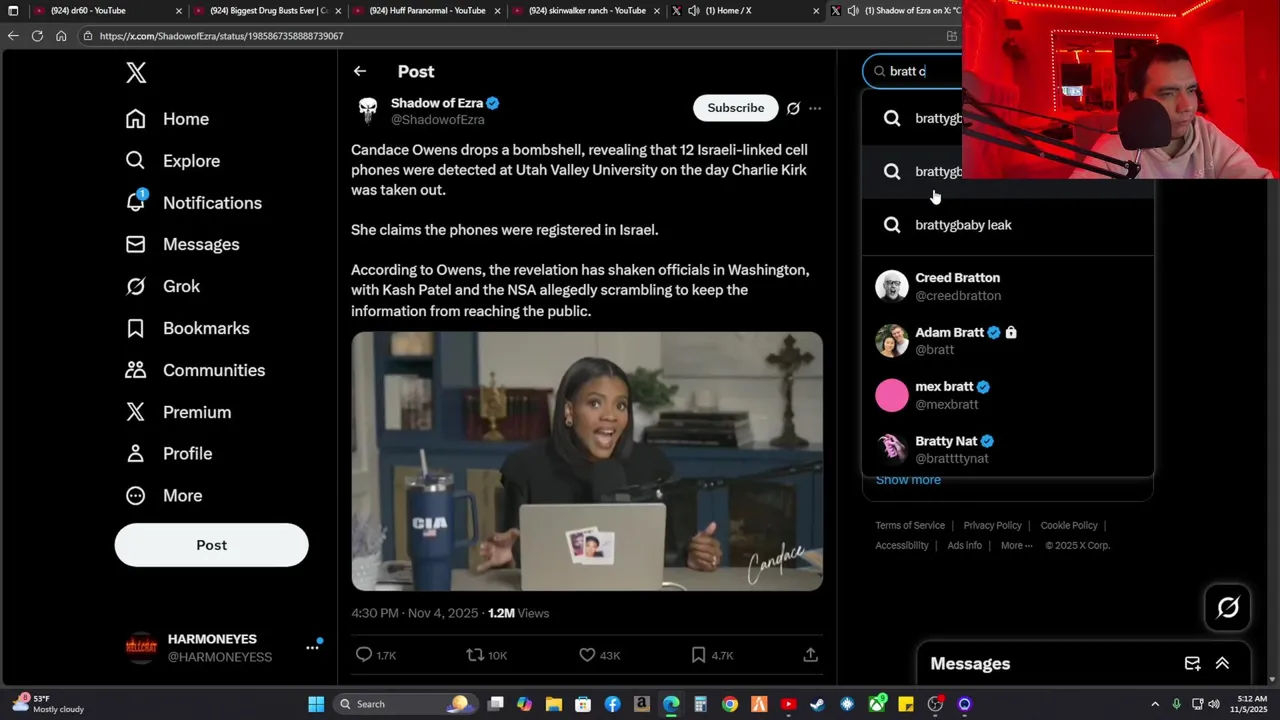Click the Grok explain icon beside Subscribe

(793, 108)
